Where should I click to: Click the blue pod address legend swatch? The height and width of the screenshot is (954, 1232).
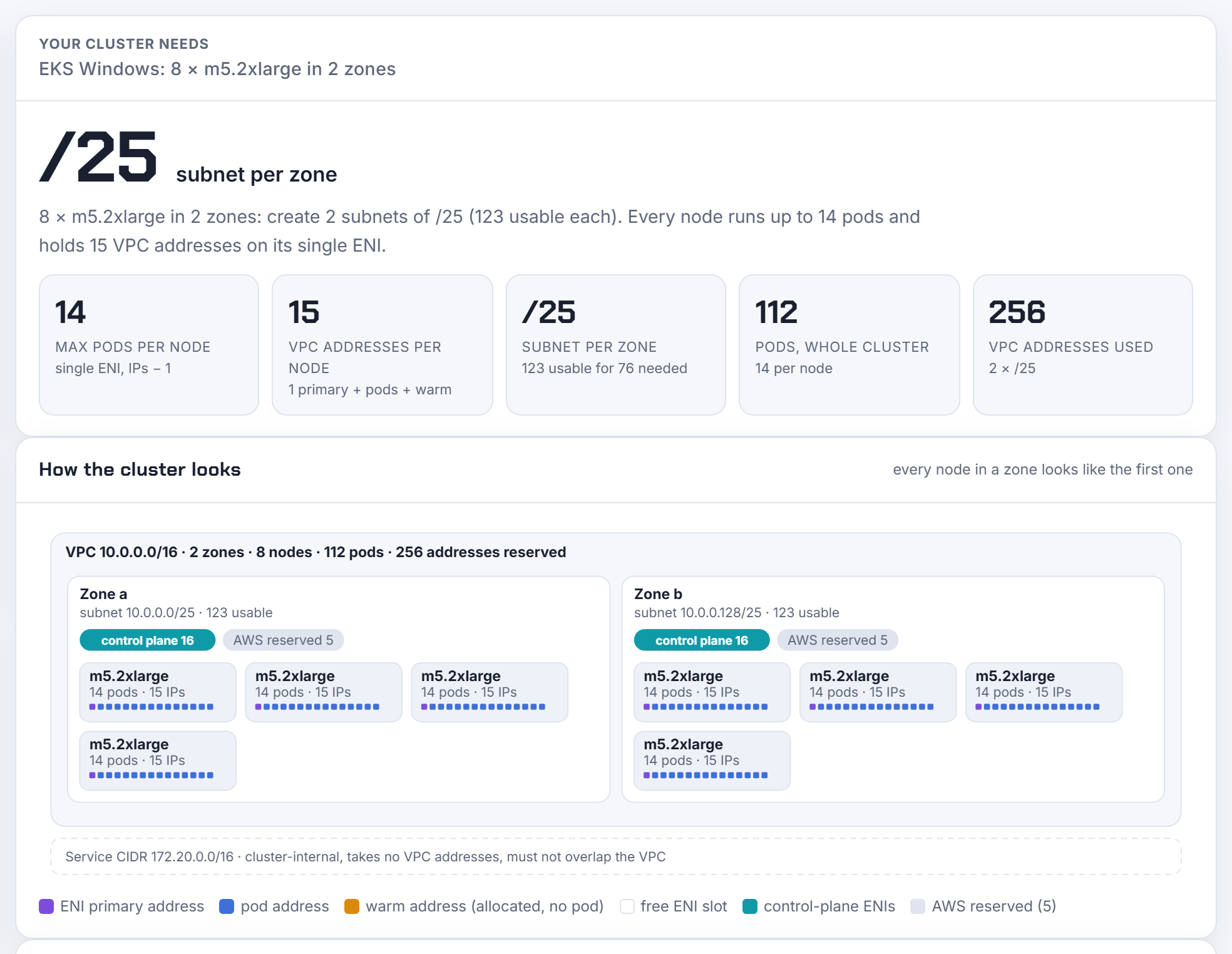click(227, 906)
